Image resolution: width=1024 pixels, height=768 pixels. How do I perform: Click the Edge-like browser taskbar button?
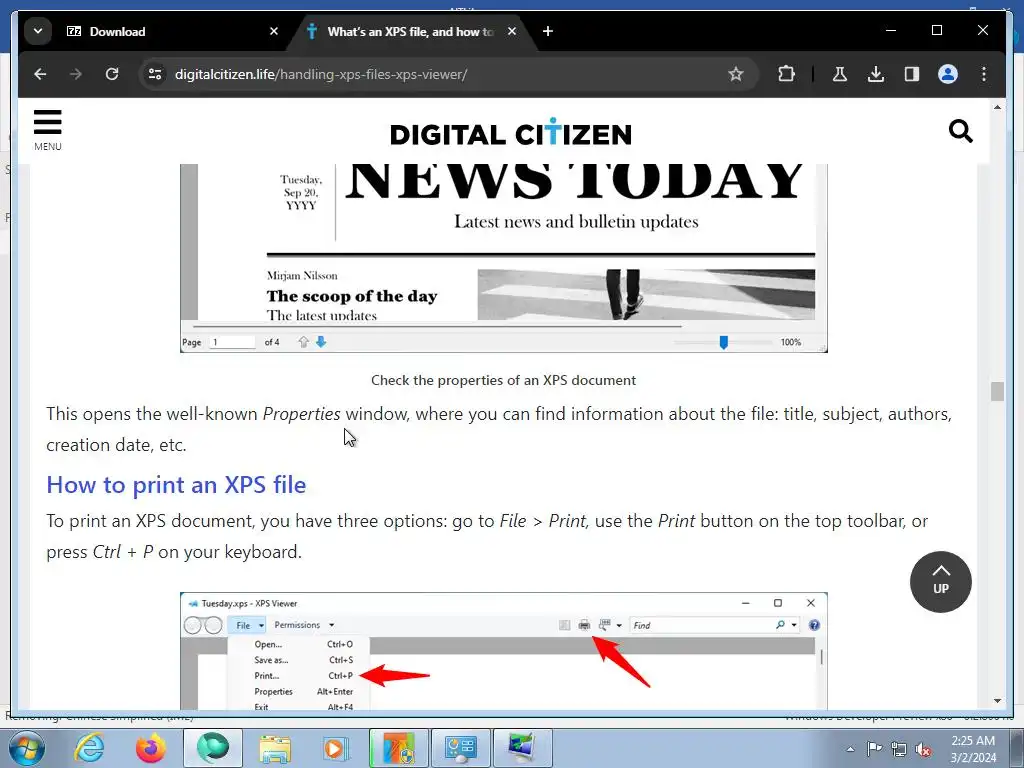(x=213, y=748)
